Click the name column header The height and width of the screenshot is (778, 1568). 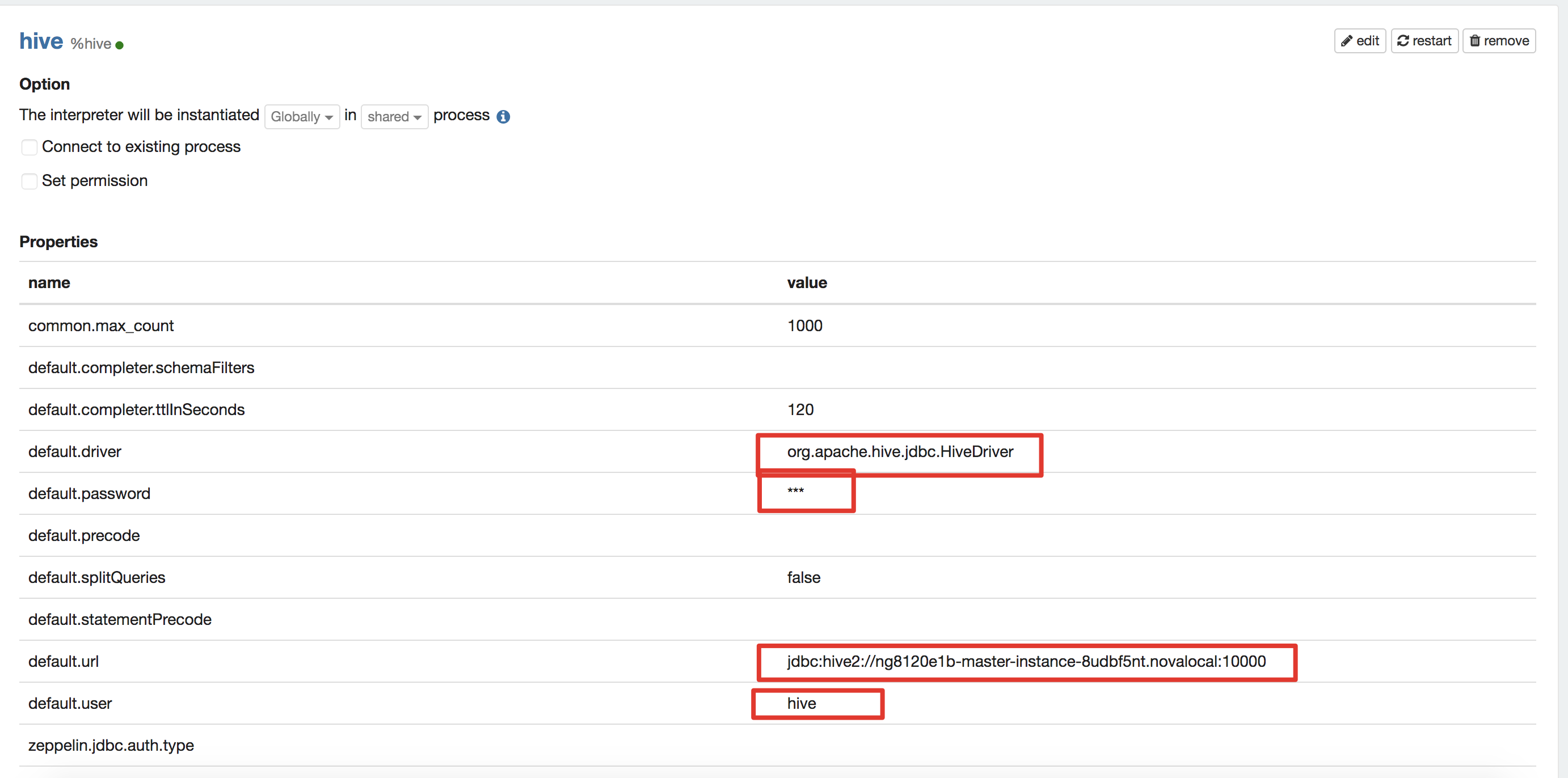(49, 282)
